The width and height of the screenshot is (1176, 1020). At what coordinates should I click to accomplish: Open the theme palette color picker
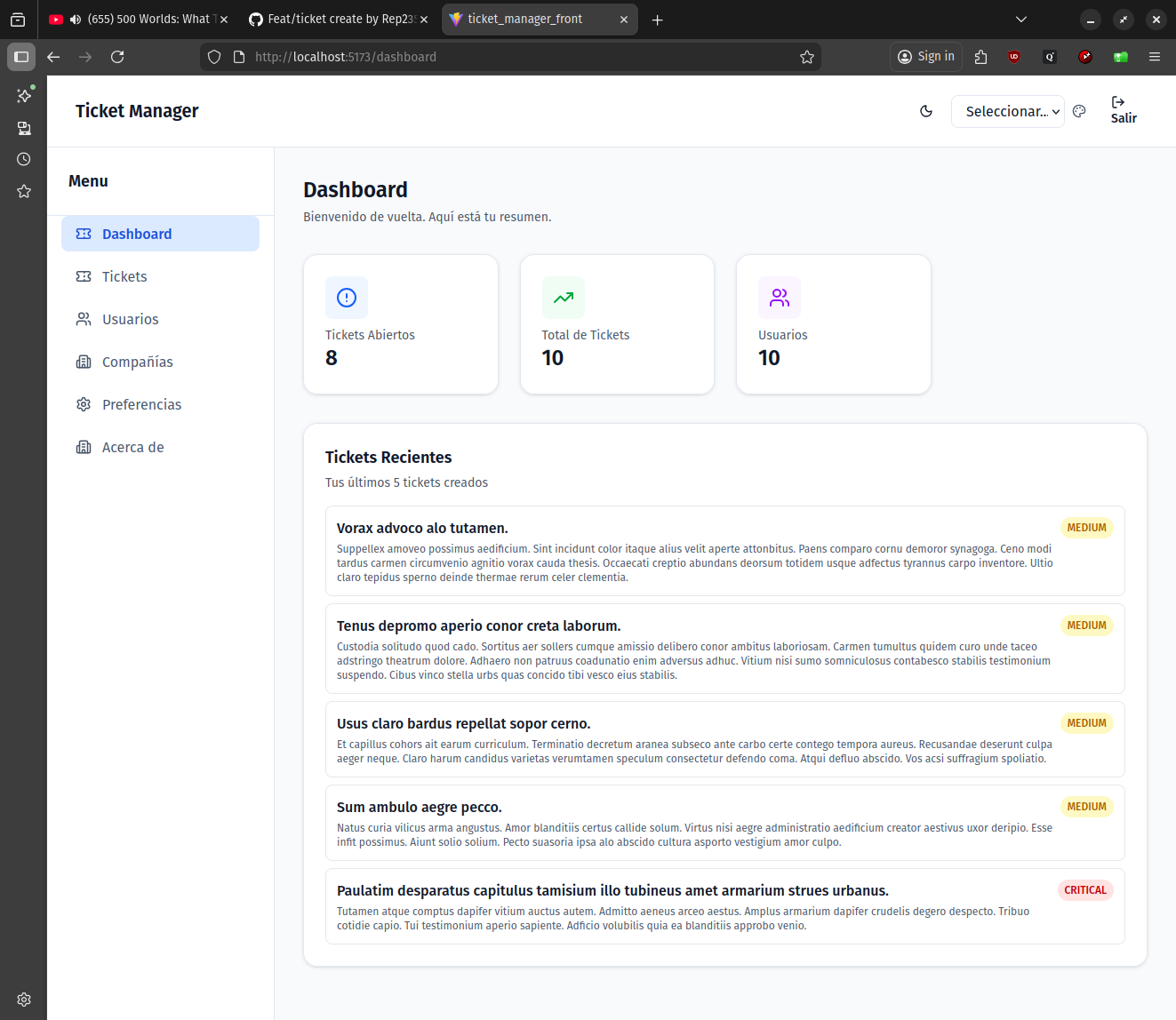click(1079, 111)
